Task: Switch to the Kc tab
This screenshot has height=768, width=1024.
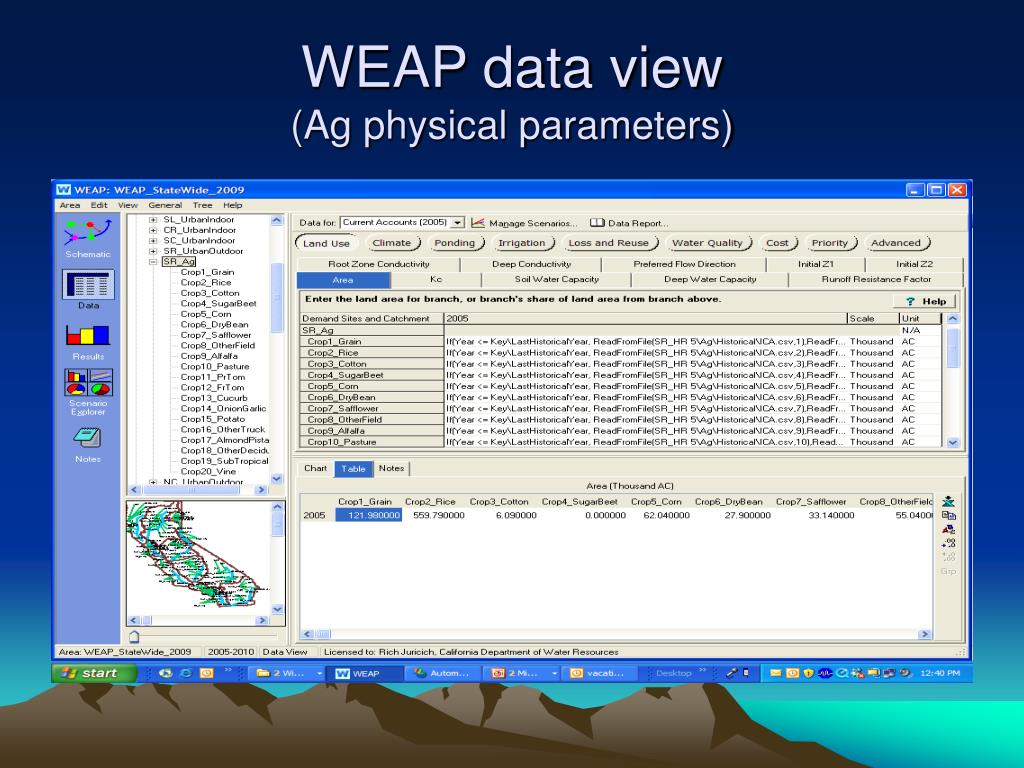Action: click(436, 280)
